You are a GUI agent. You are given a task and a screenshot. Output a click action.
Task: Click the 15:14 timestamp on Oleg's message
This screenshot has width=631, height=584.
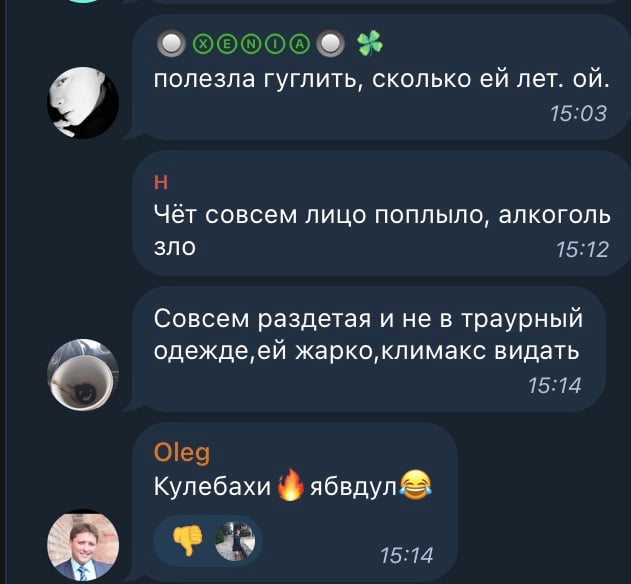tap(406, 555)
